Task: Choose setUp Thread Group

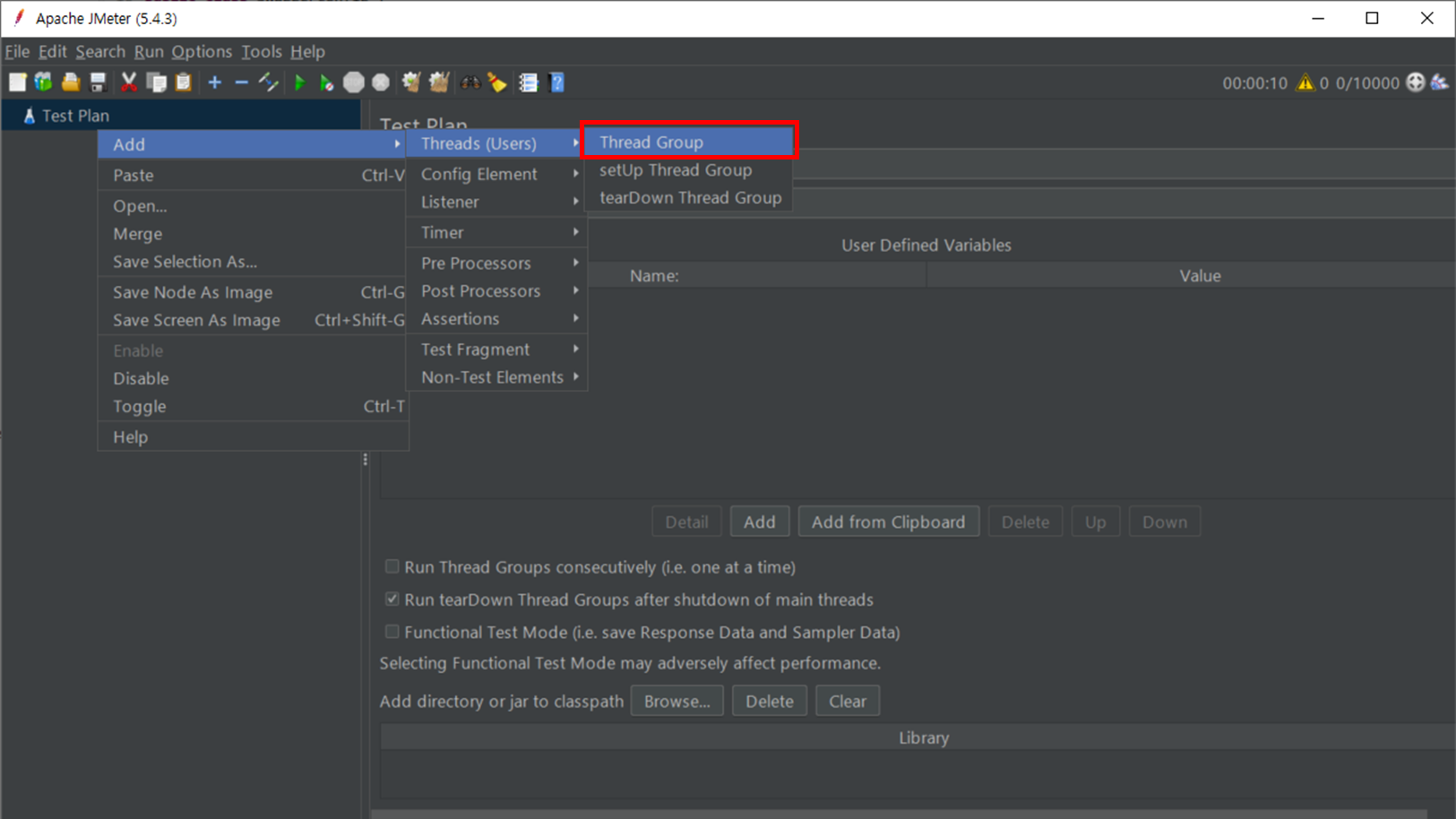Action: [x=688, y=169]
